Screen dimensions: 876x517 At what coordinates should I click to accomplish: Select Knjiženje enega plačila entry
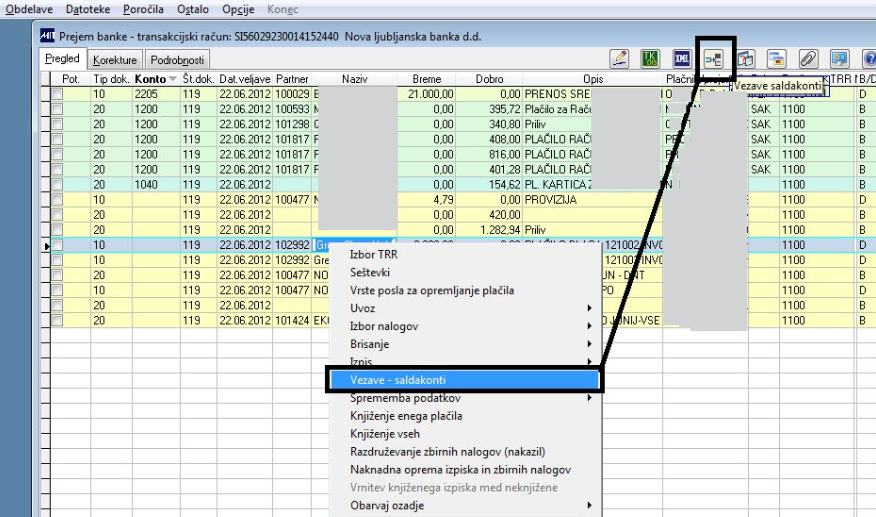466,416
